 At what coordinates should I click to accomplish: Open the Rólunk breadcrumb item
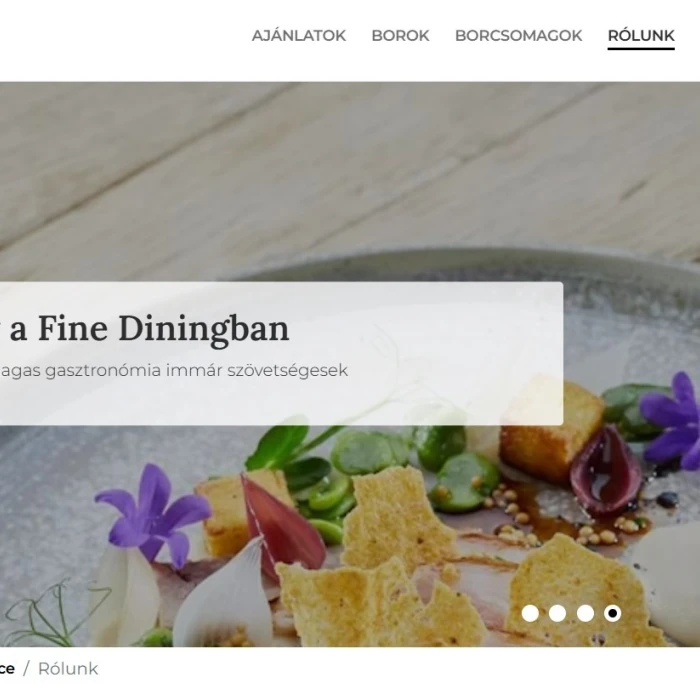pos(68,669)
